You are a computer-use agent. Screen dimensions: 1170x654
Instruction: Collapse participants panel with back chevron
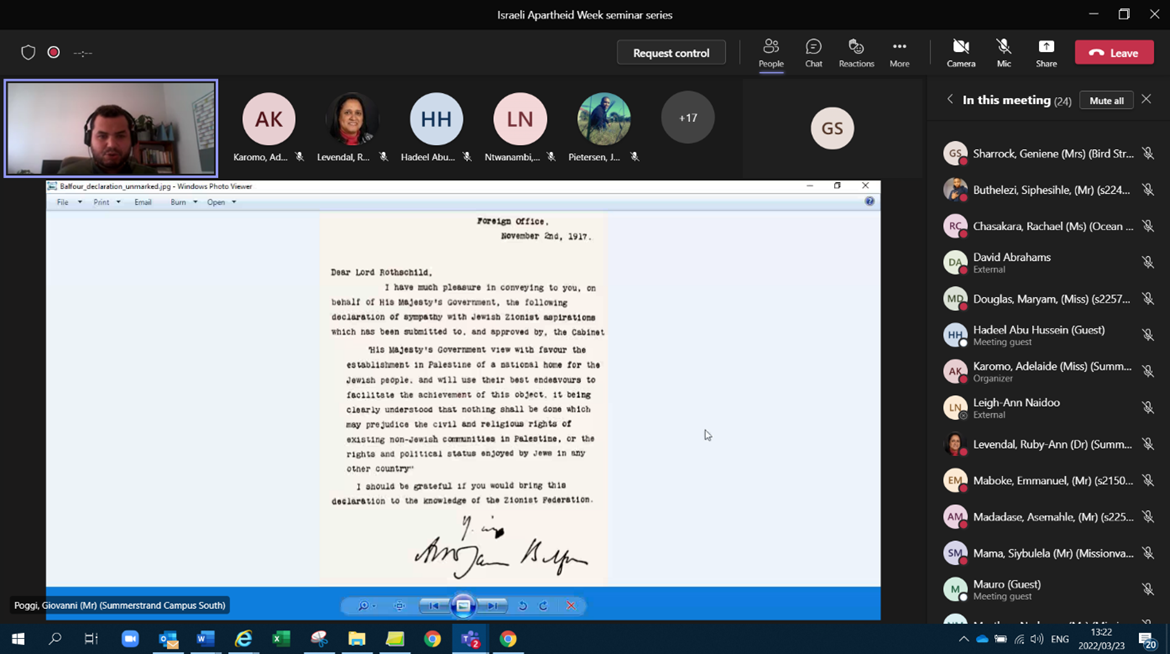(950, 99)
